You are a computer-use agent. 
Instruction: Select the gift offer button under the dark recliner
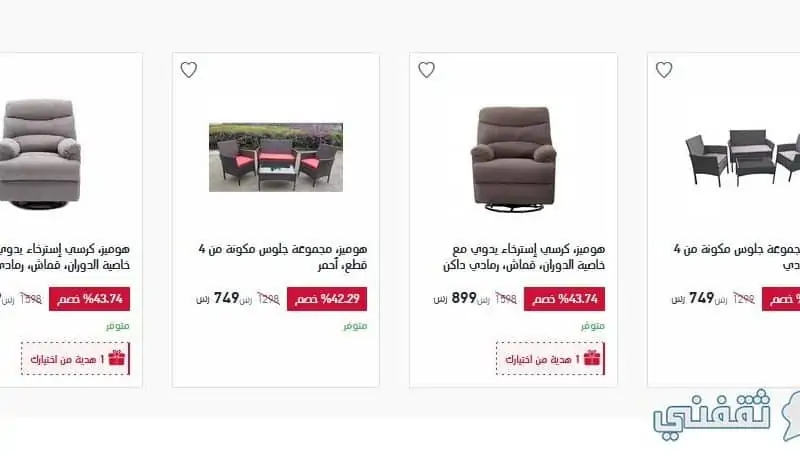pos(550,359)
